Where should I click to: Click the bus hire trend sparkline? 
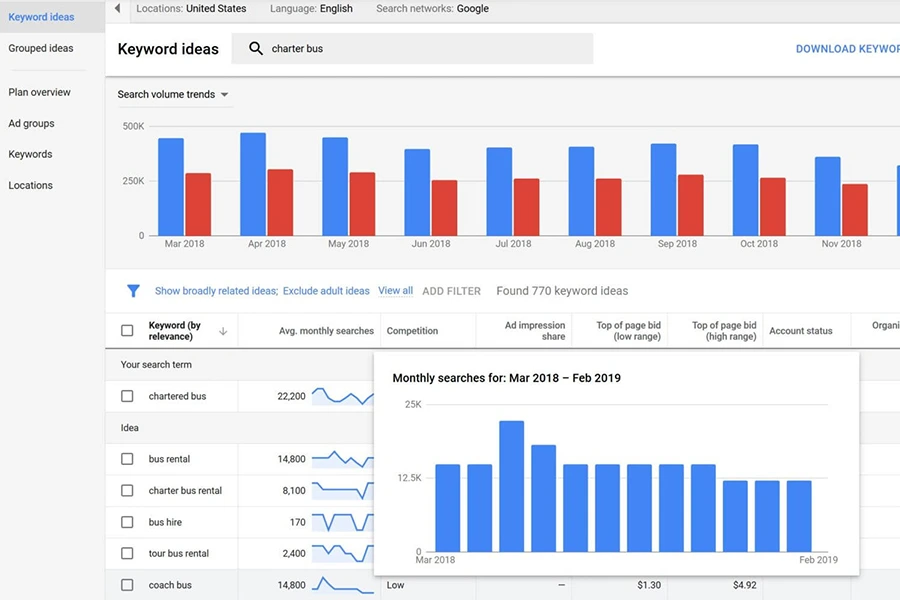(x=342, y=522)
